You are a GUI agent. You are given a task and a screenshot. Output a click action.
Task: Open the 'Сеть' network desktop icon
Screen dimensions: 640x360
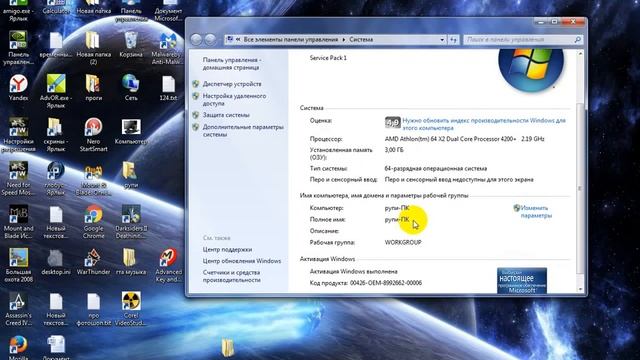[x=131, y=87]
